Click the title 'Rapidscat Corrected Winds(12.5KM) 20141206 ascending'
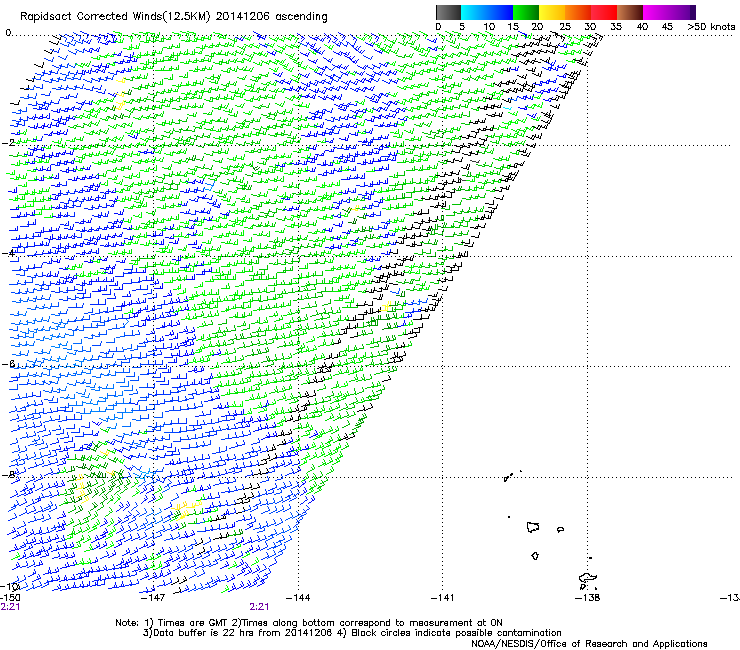740x650 pixels. tap(174, 17)
